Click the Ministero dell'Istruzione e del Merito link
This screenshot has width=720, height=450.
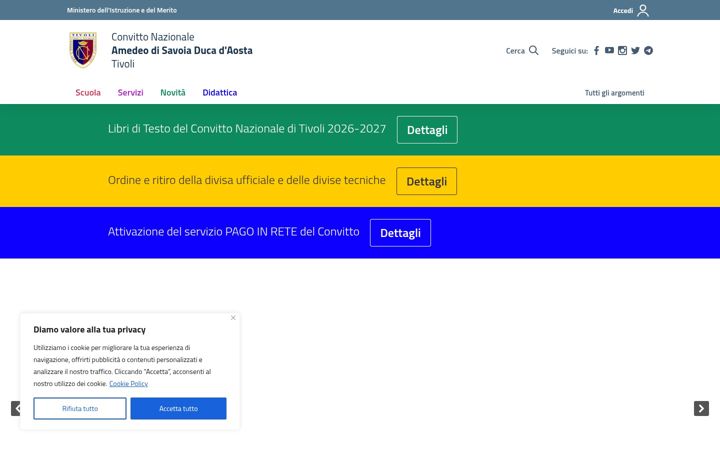(122, 10)
